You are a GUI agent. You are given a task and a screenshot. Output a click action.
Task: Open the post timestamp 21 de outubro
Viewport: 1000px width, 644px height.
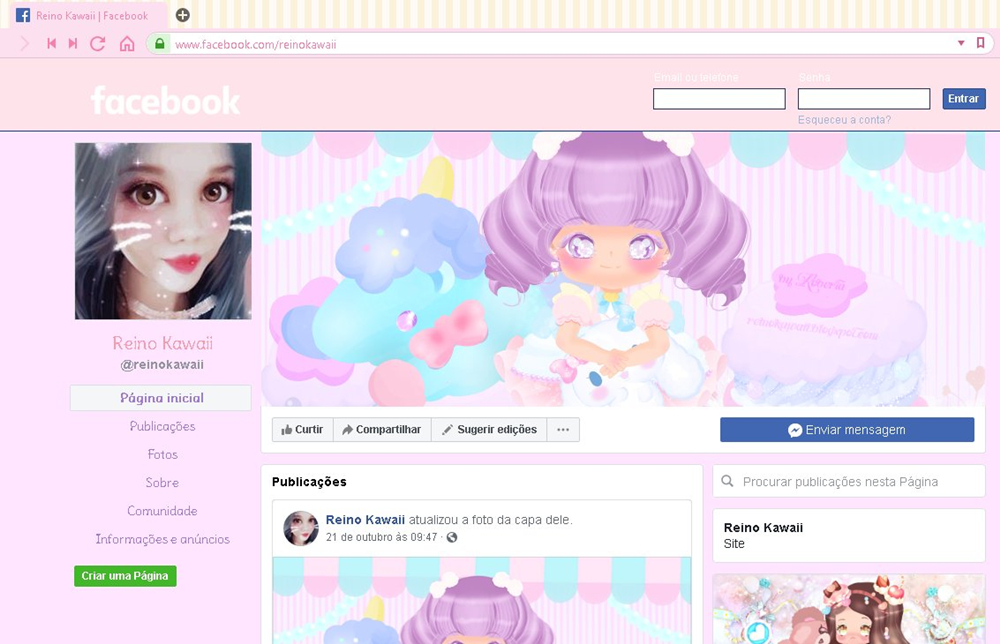pos(381,537)
